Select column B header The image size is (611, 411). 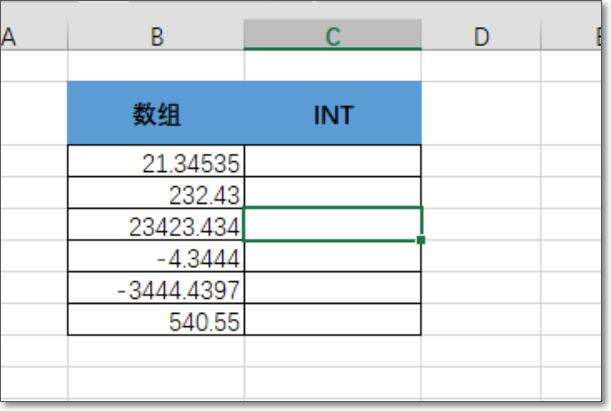point(156,35)
